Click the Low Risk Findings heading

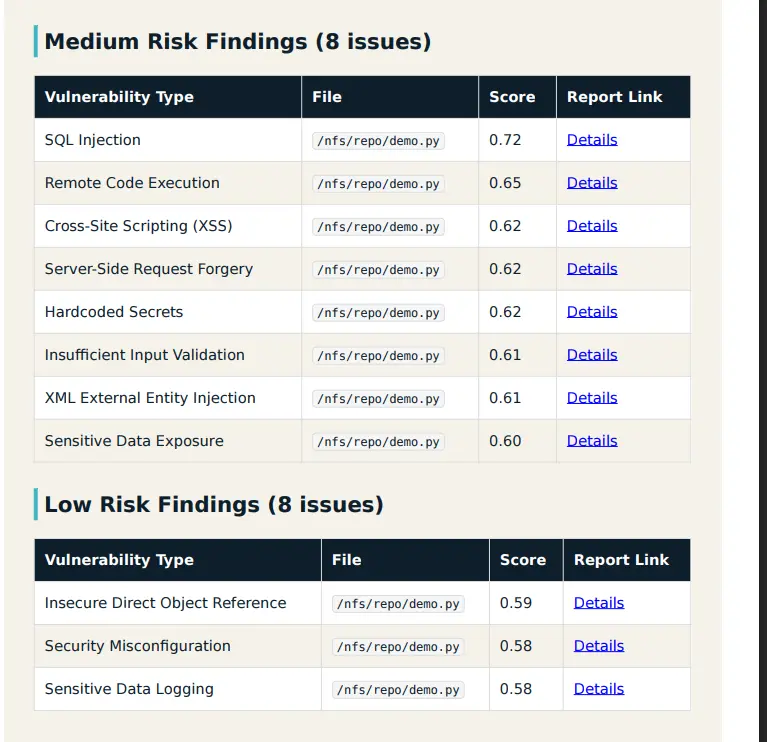point(214,505)
